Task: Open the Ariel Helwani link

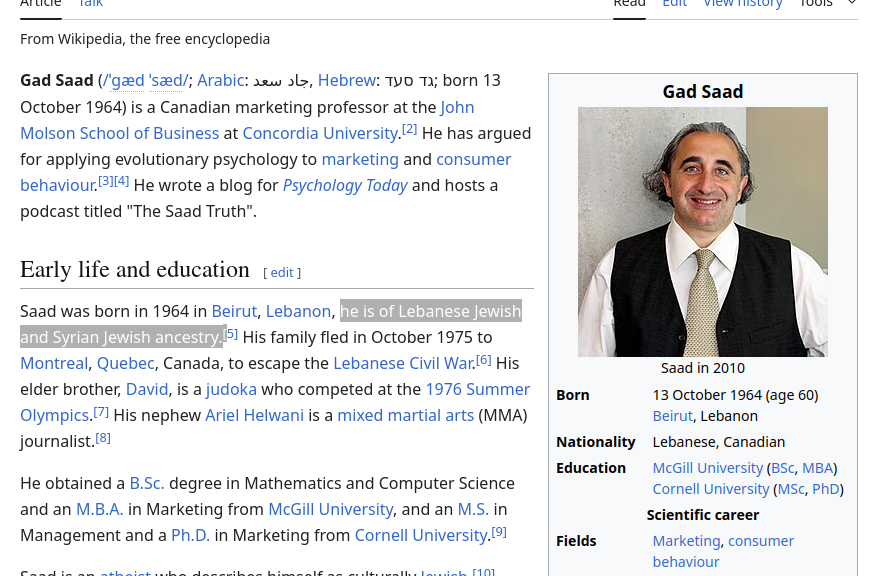Action: tap(254, 415)
